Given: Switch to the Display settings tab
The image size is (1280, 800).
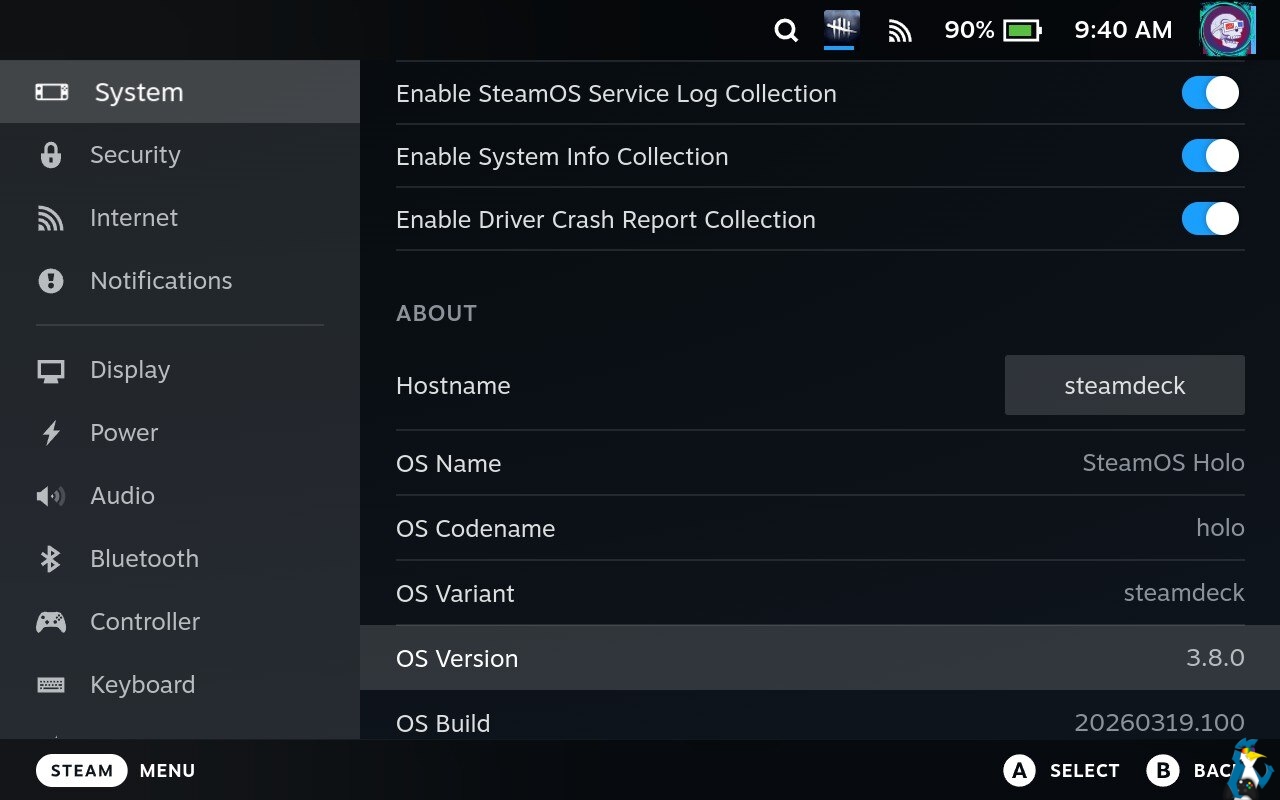Looking at the screenshot, I should 130,370.
